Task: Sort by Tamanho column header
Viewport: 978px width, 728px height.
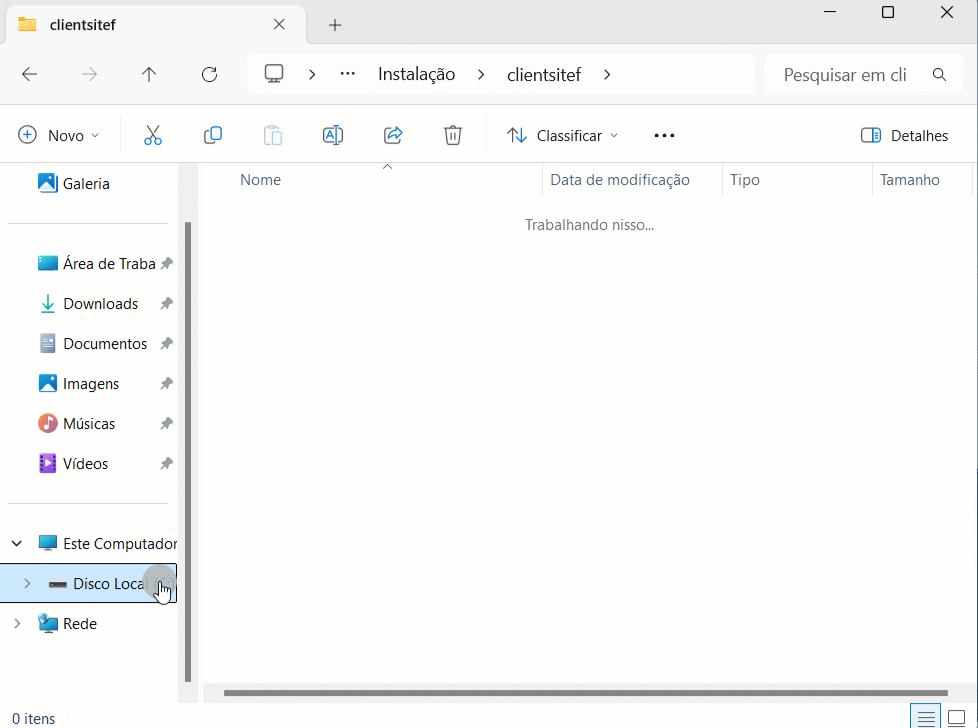Action: (909, 180)
